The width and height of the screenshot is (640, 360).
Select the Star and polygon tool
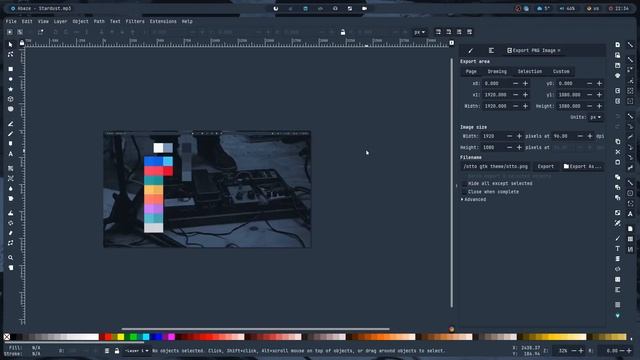point(11,89)
